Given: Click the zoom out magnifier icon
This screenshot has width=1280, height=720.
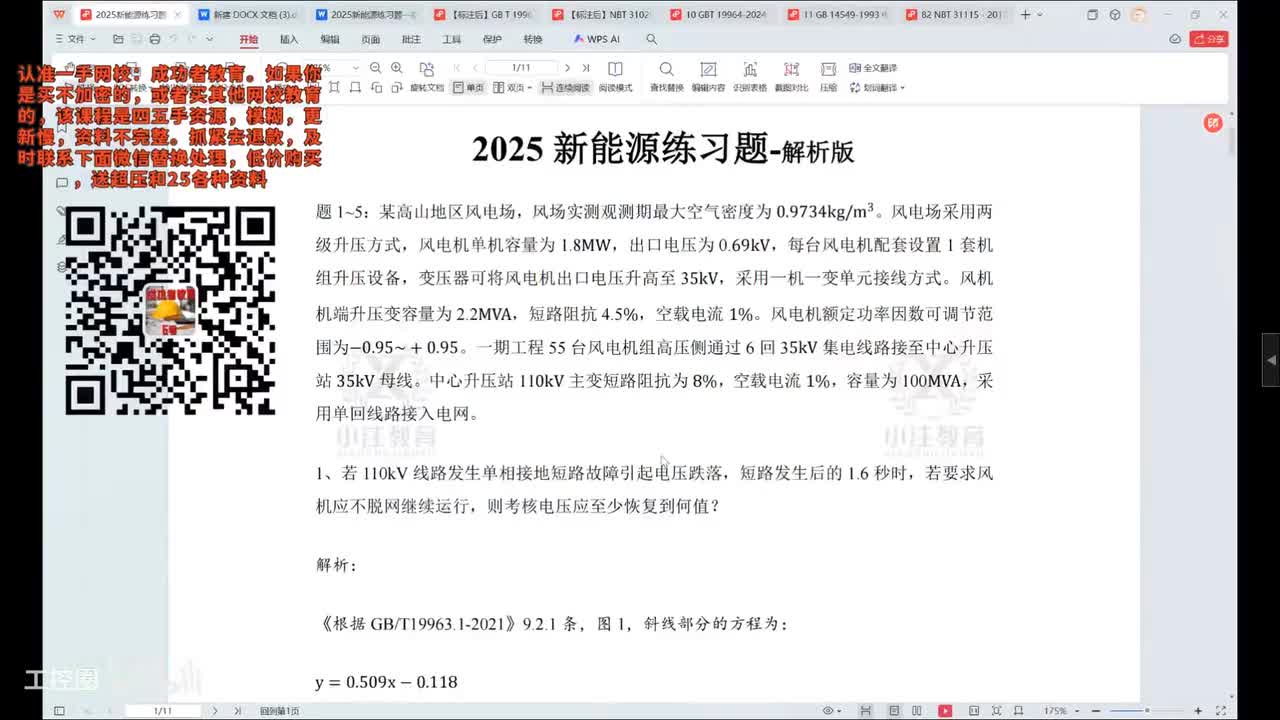Looking at the screenshot, I should point(375,68).
